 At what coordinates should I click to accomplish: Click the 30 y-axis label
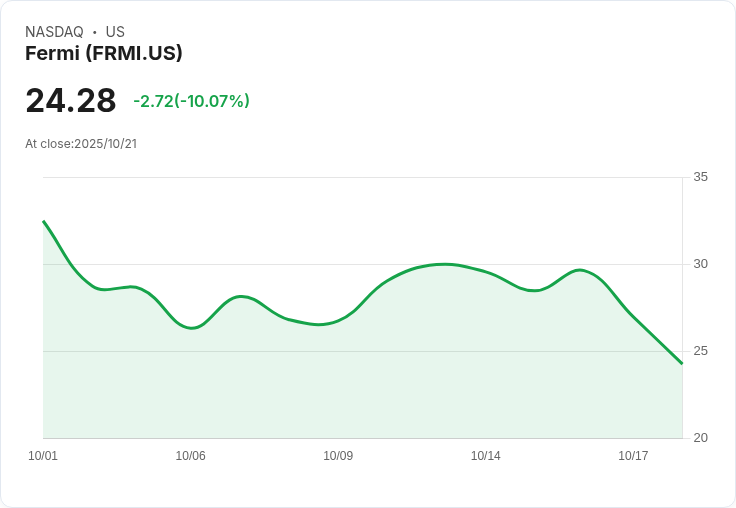pyautogui.click(x=700, y=264)
